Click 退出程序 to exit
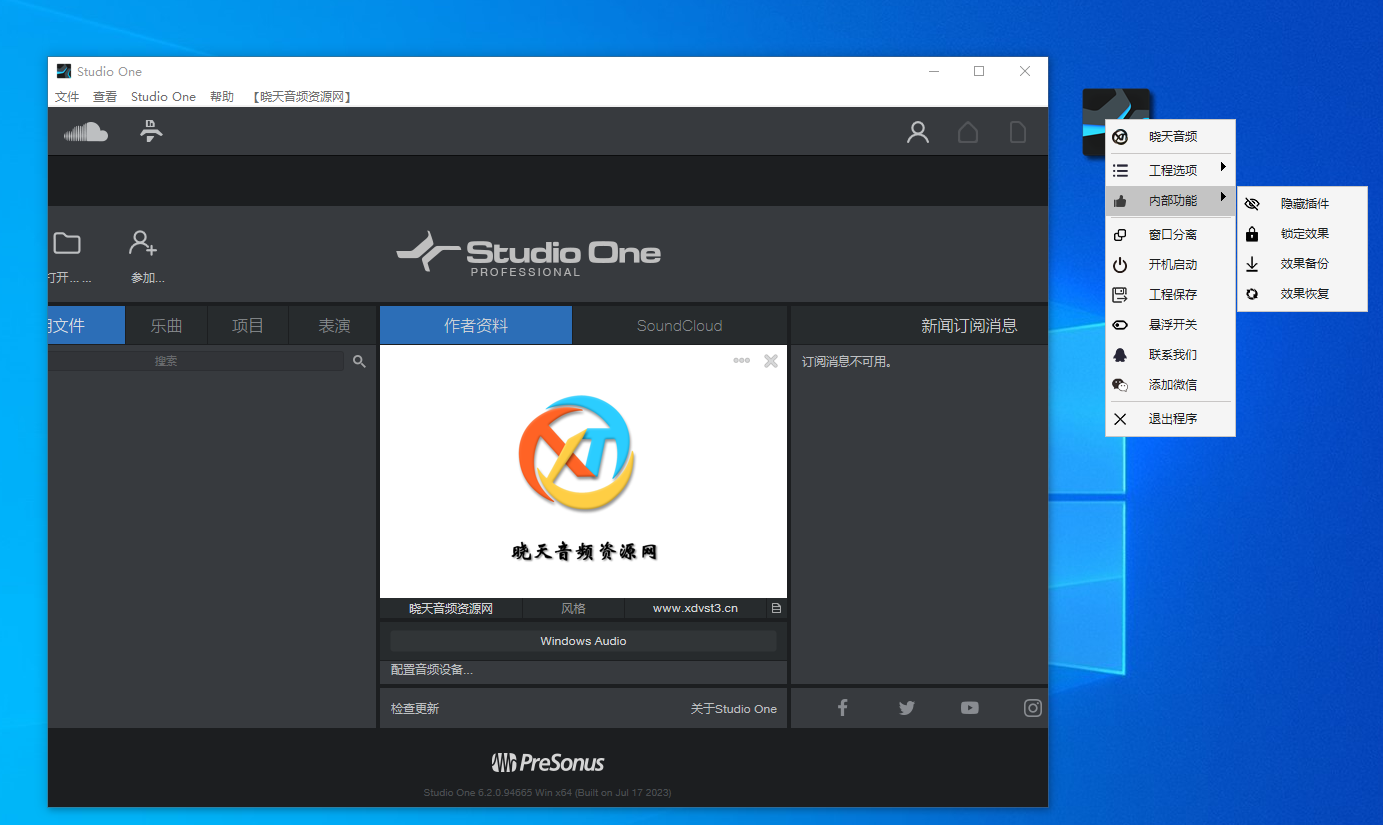1383x825 pixels. [1170, 419]
